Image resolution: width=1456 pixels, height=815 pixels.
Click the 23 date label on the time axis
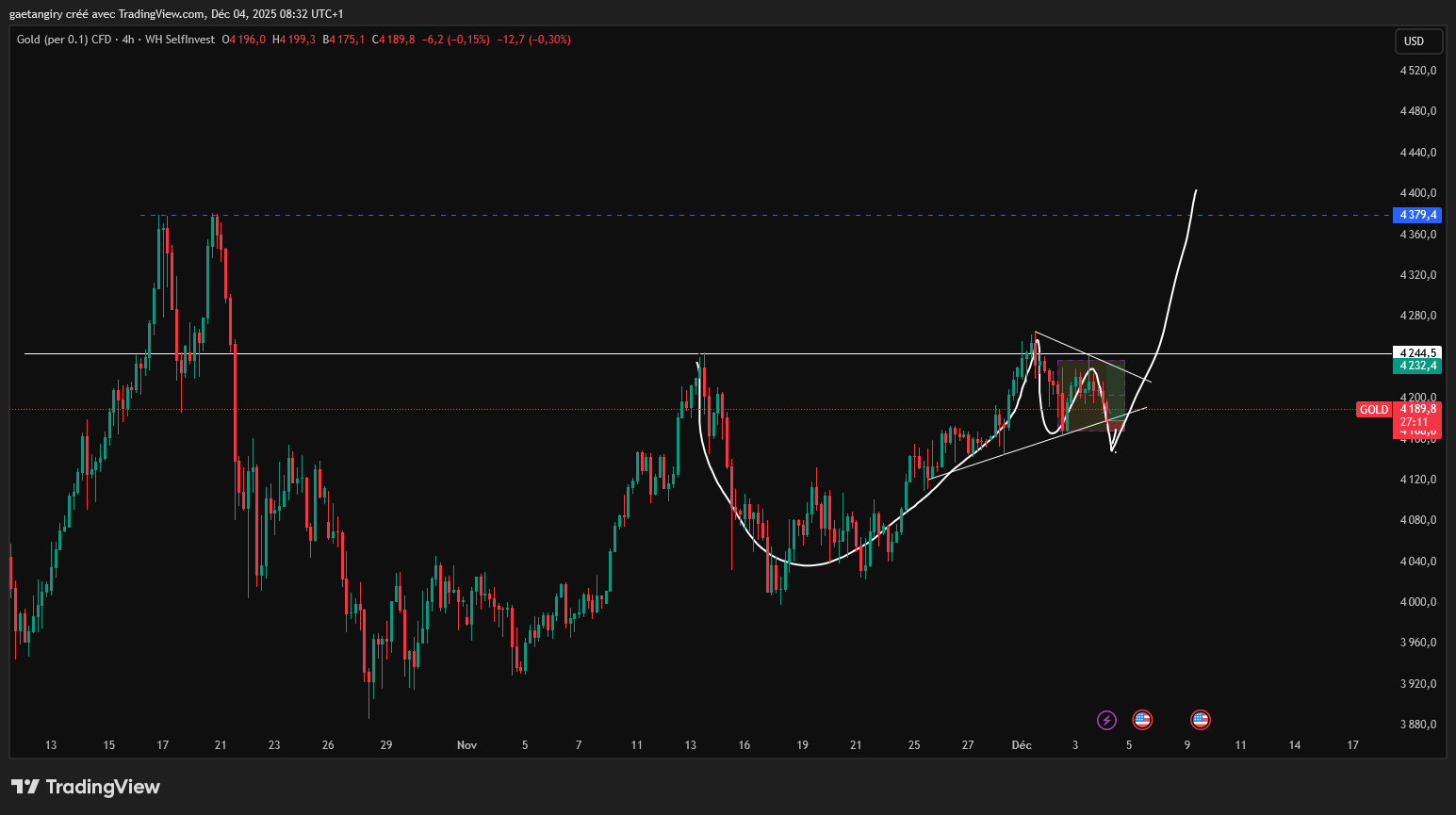274,745
